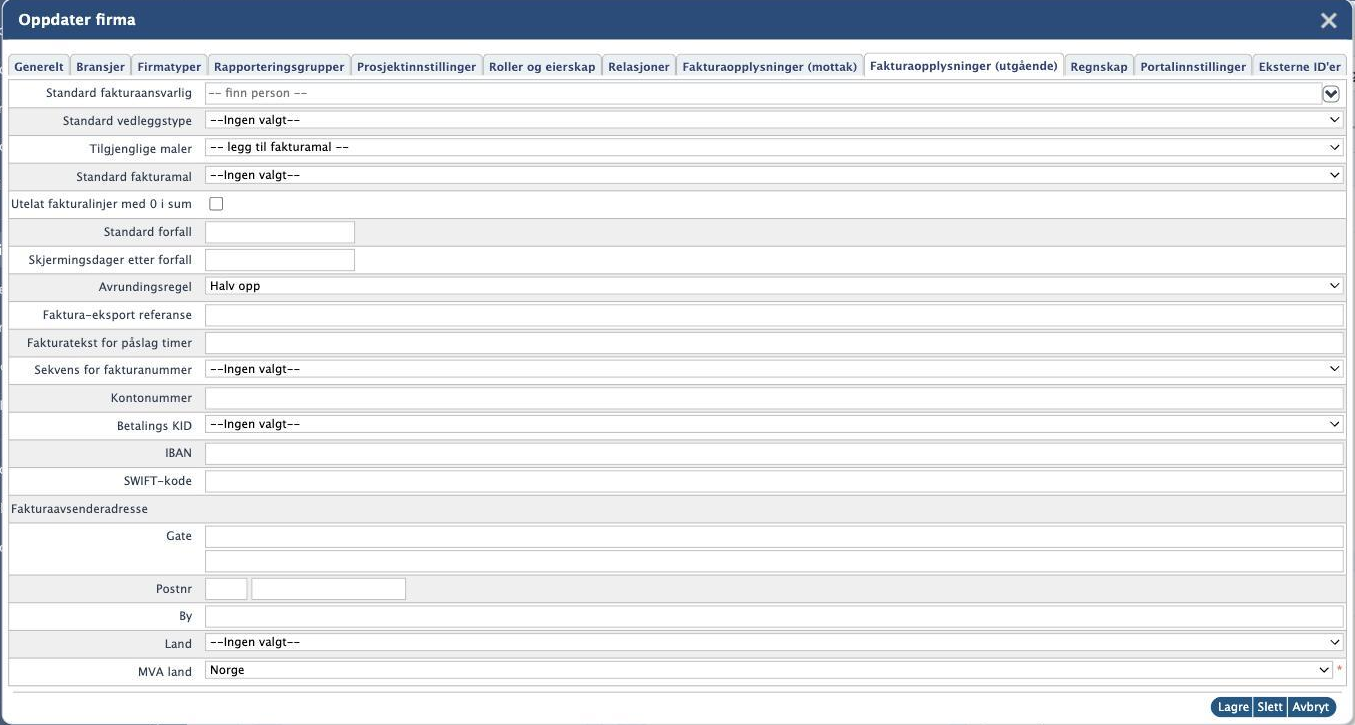Switch to the Regnskap tab
The image size is (1355, 725).
pyautogui.click(x=1099, y=66)
